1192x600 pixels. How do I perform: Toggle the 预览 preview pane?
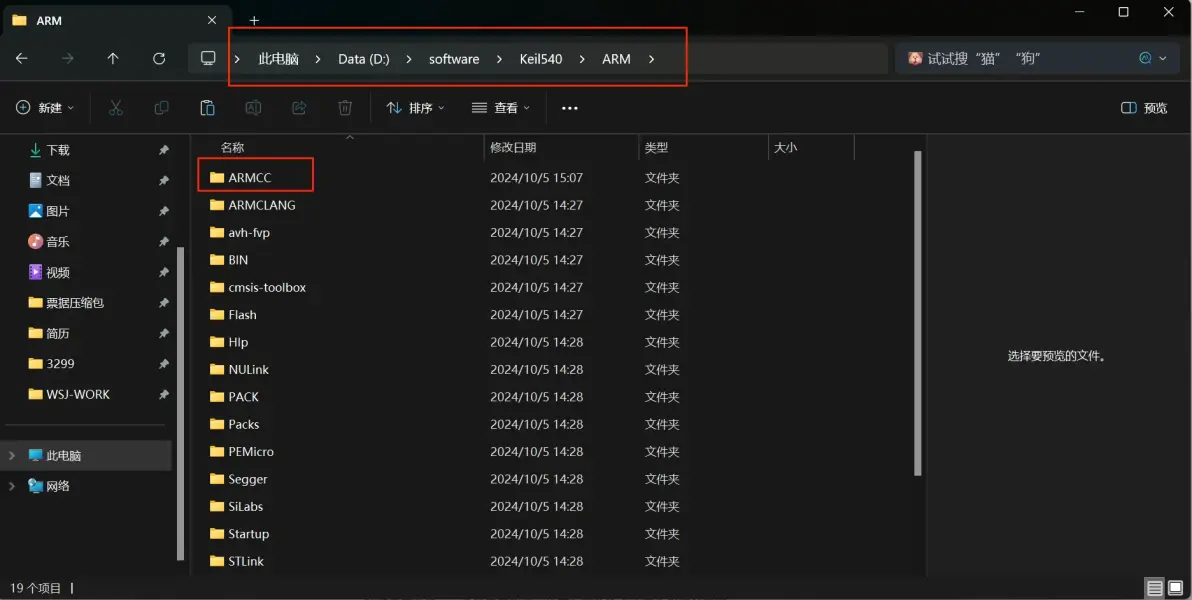pos(1144,108)
